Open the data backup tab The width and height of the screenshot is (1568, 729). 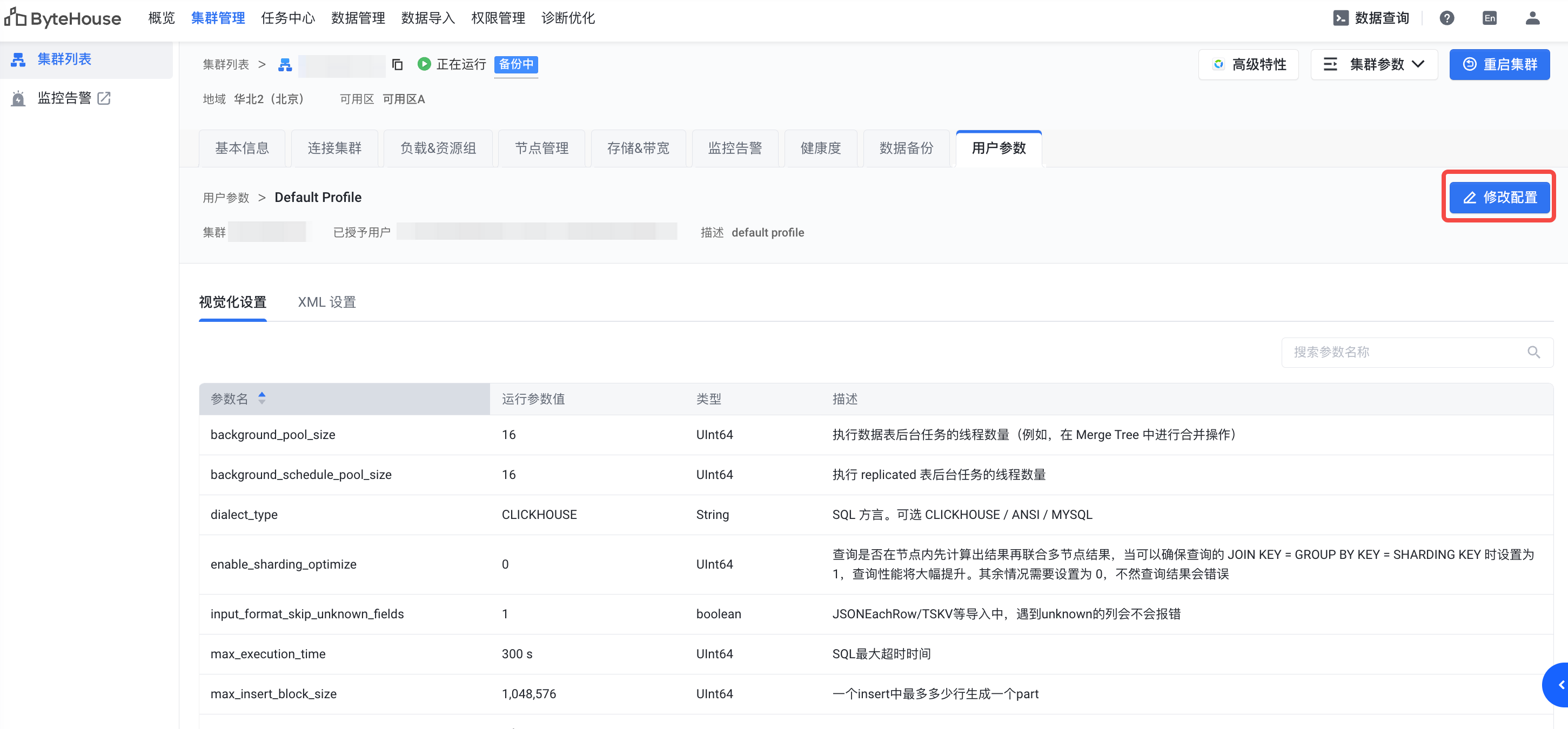[906, 148]
